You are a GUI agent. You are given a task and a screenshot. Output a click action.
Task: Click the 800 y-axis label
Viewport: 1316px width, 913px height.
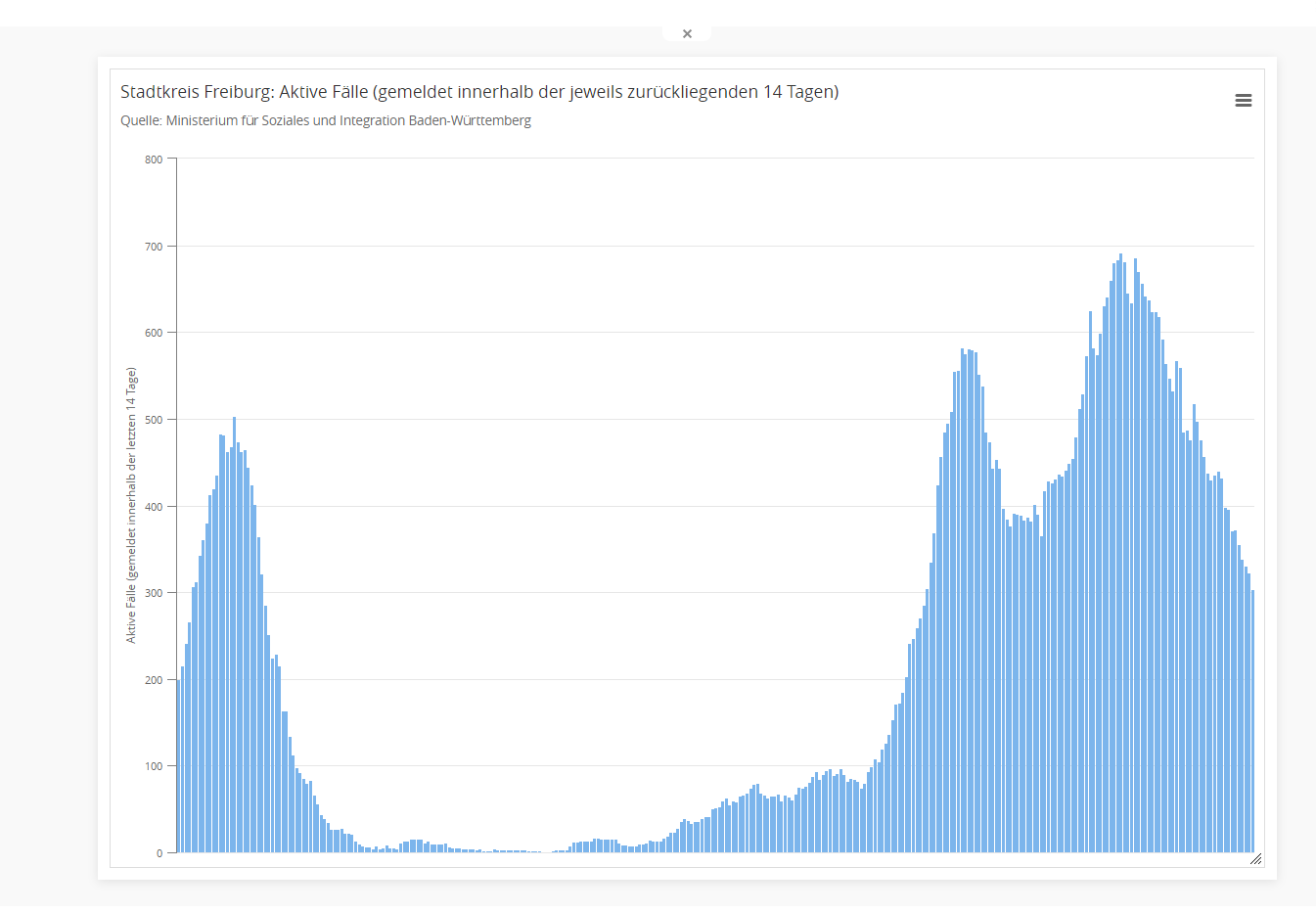pos(154,160)
